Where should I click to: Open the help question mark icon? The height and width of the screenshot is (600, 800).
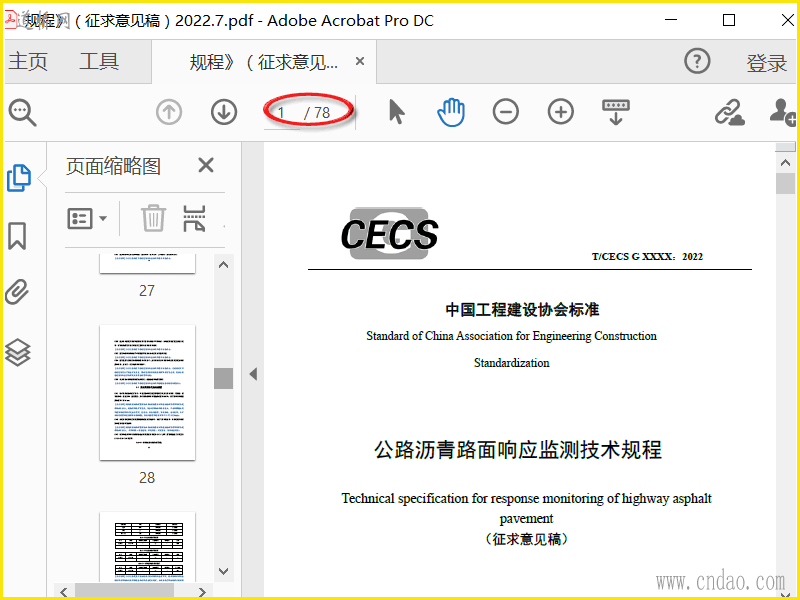point(697,61)
